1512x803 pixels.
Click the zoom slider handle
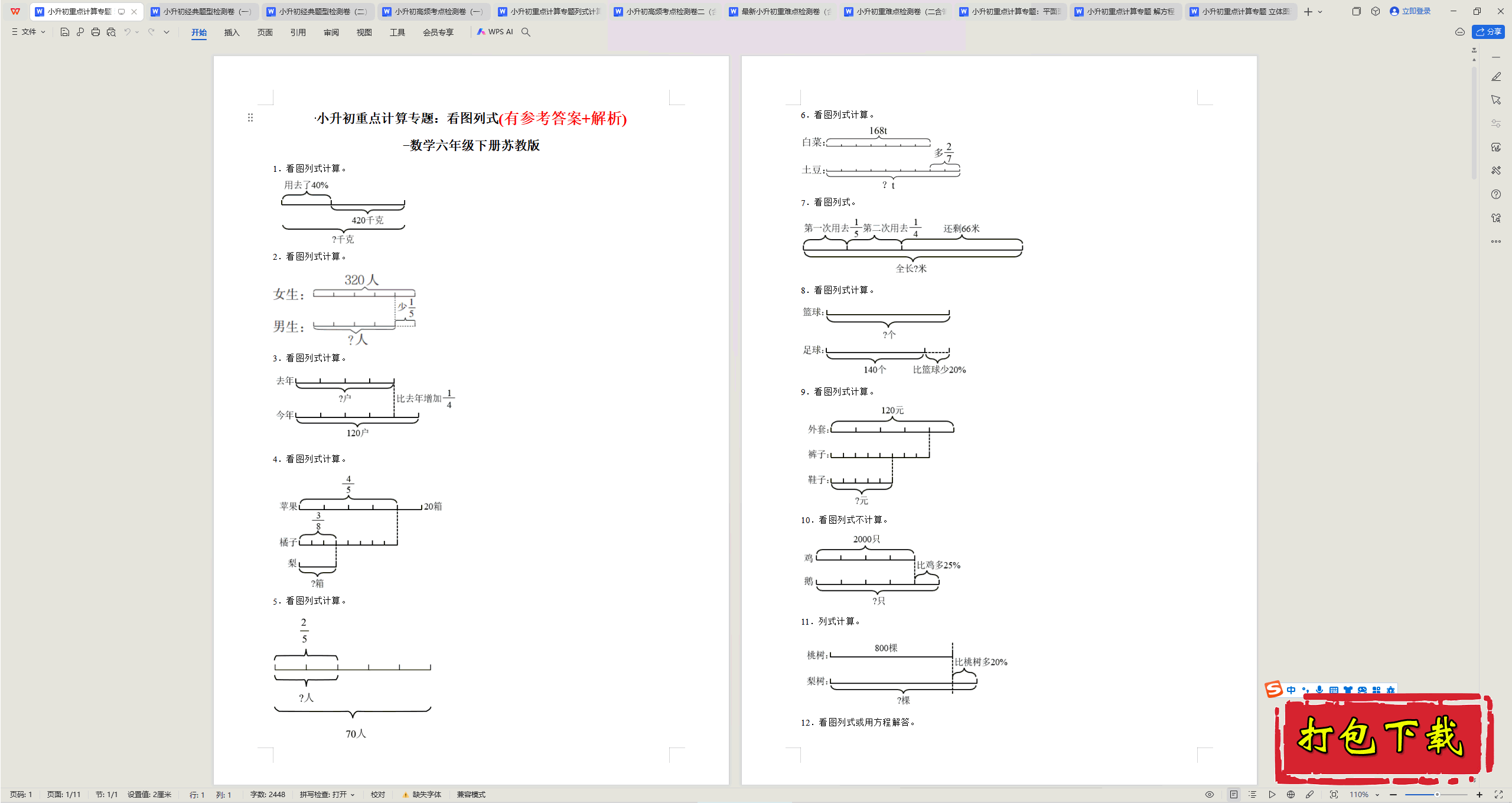coord(1437,795)
